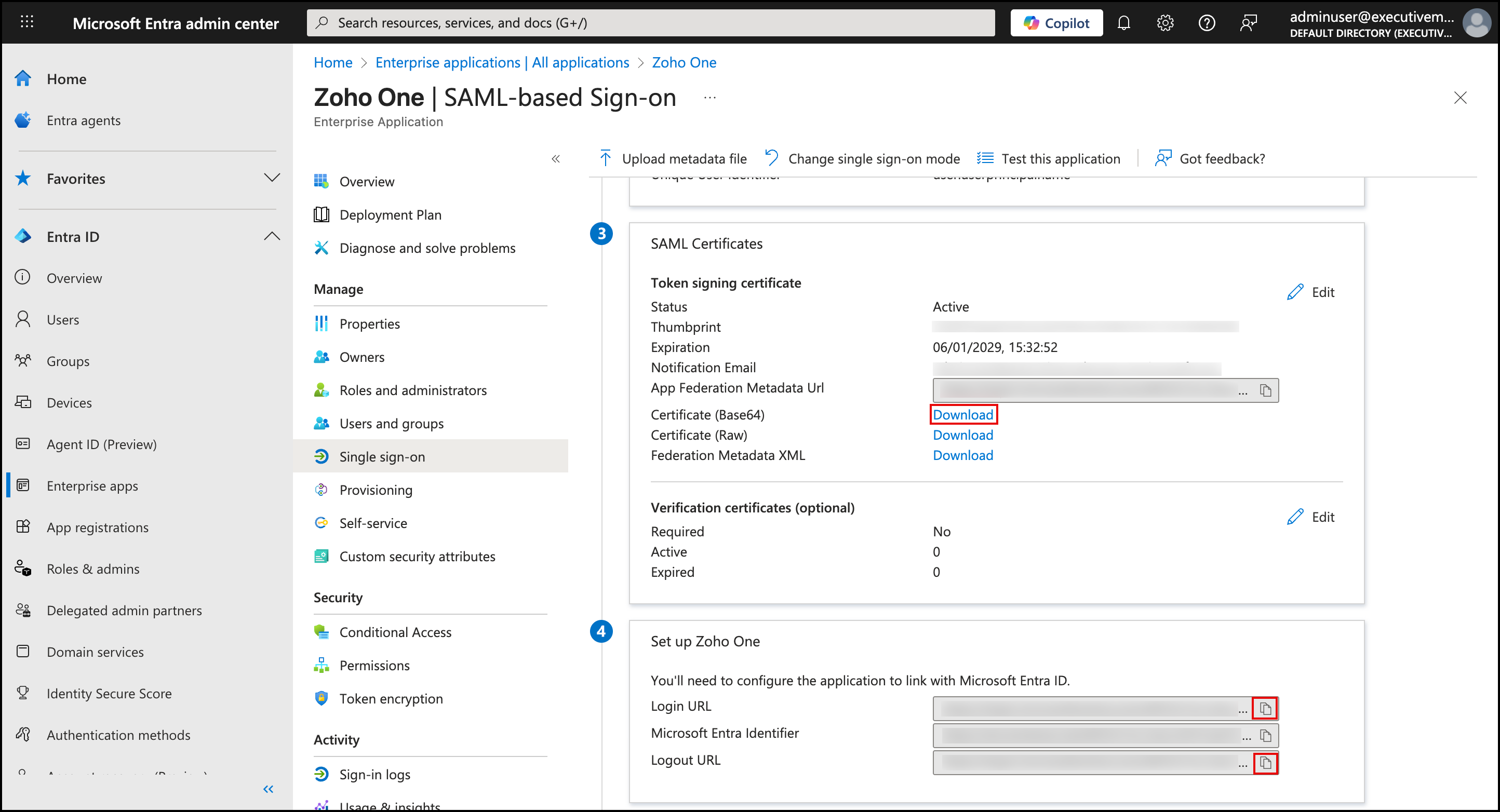Copy the Logout URL value
The height and width of the screenshot is (812, 1500).
[1265, 763]
